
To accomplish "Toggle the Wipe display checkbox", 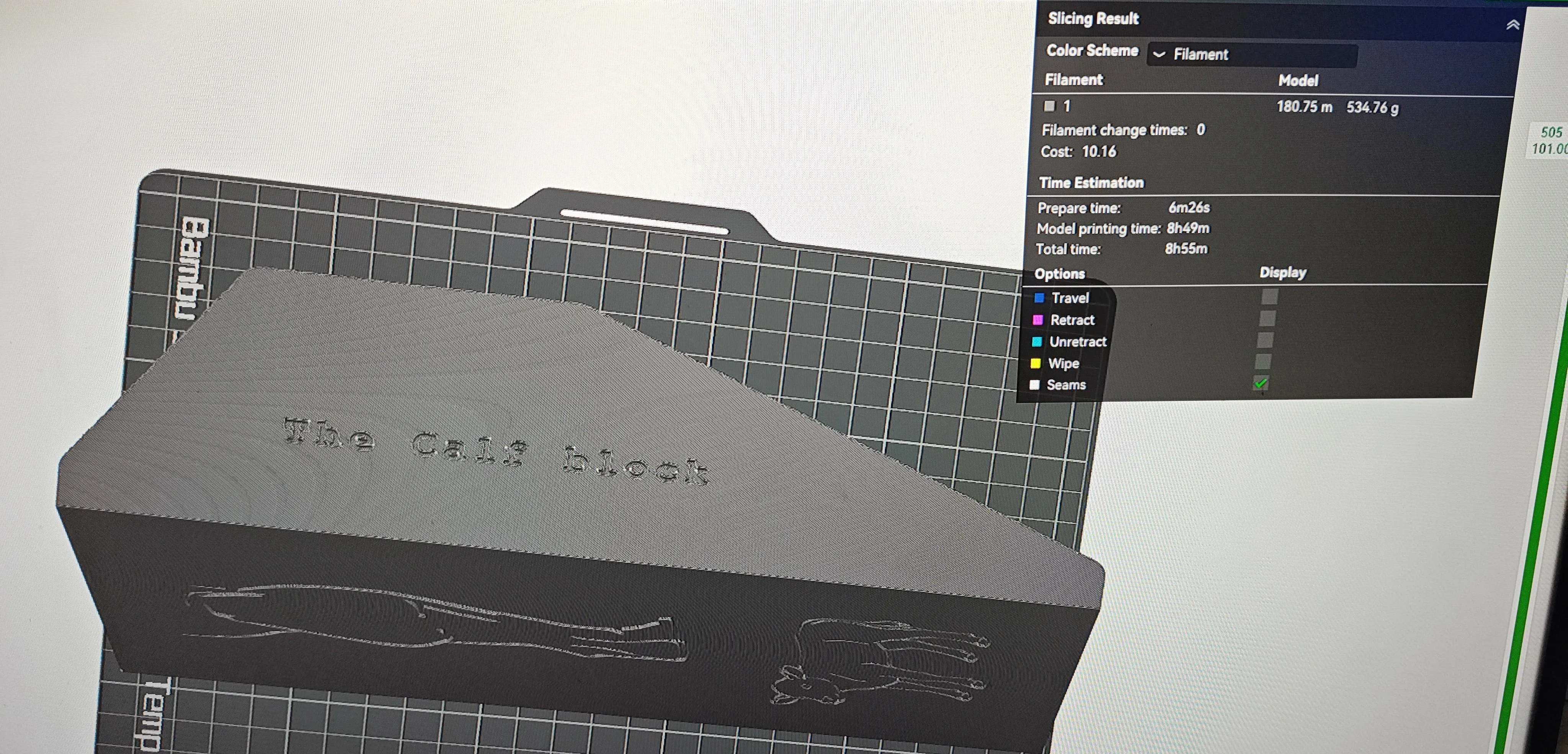I will (x=1263, y=361).
